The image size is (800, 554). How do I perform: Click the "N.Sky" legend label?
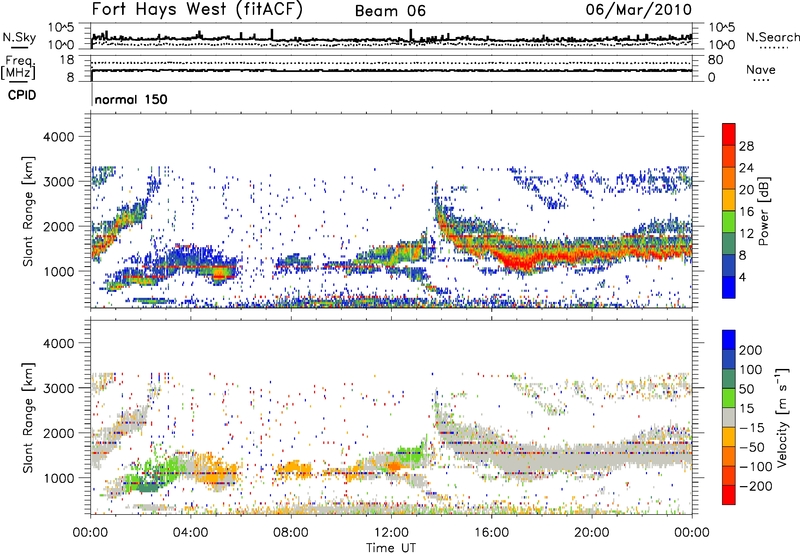[19, 37]
